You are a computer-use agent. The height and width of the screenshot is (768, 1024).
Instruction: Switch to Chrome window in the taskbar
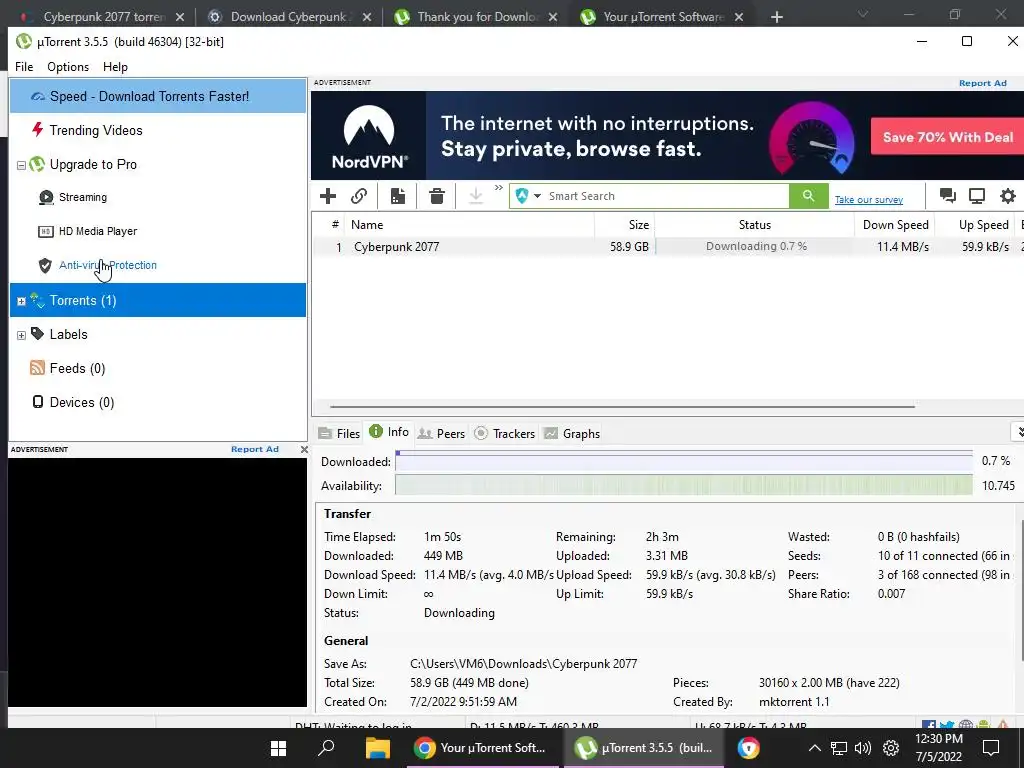tap(482, 748)
